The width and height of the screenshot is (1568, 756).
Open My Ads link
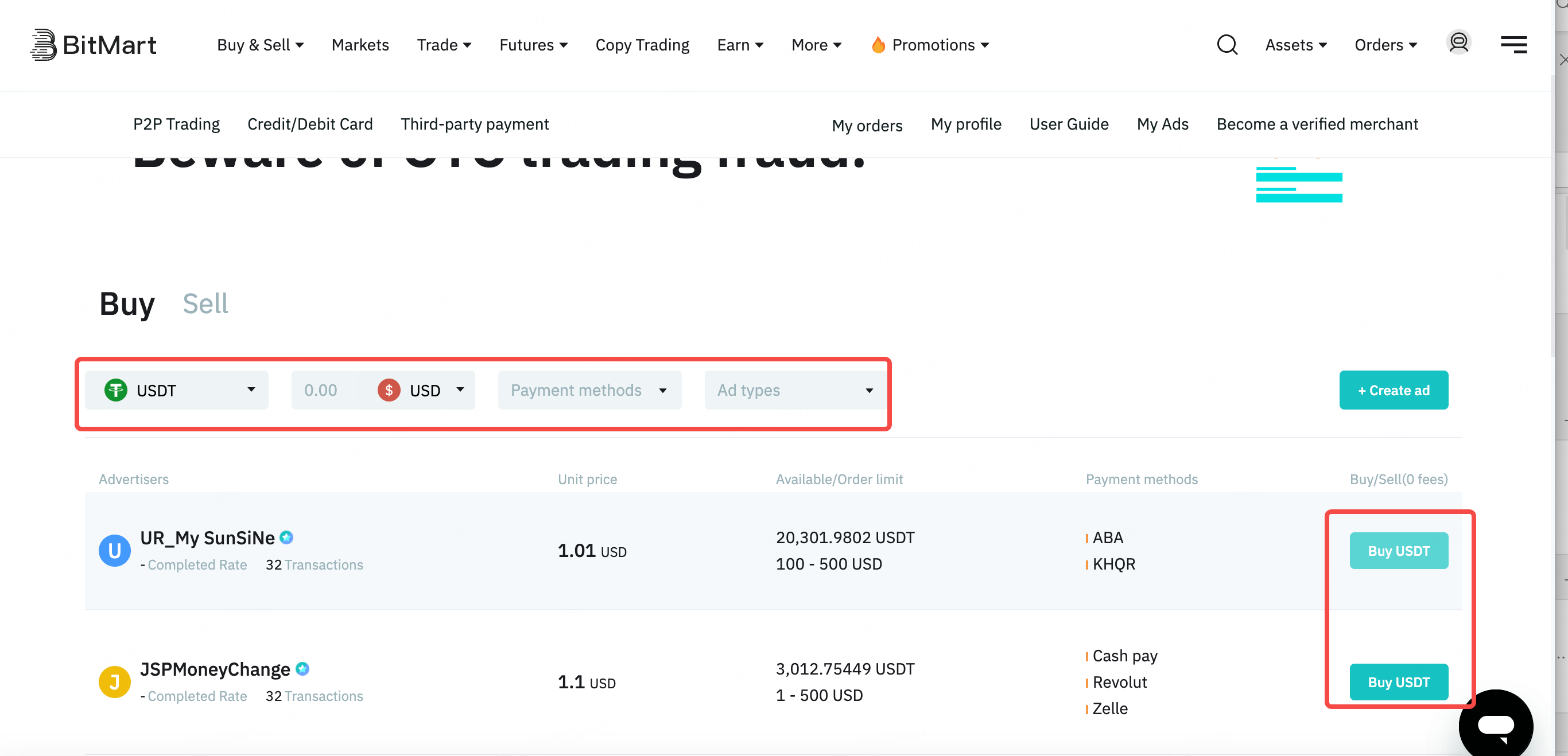coord(1163,124)
